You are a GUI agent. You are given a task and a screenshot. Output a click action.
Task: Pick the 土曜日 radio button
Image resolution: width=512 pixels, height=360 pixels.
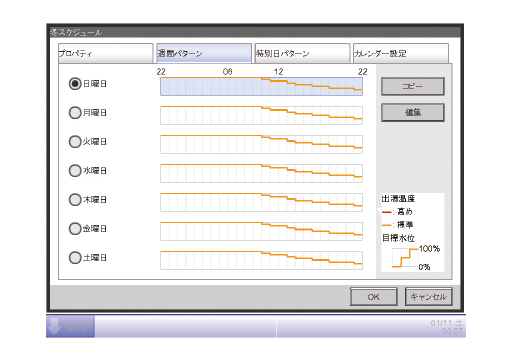[75, 258]
